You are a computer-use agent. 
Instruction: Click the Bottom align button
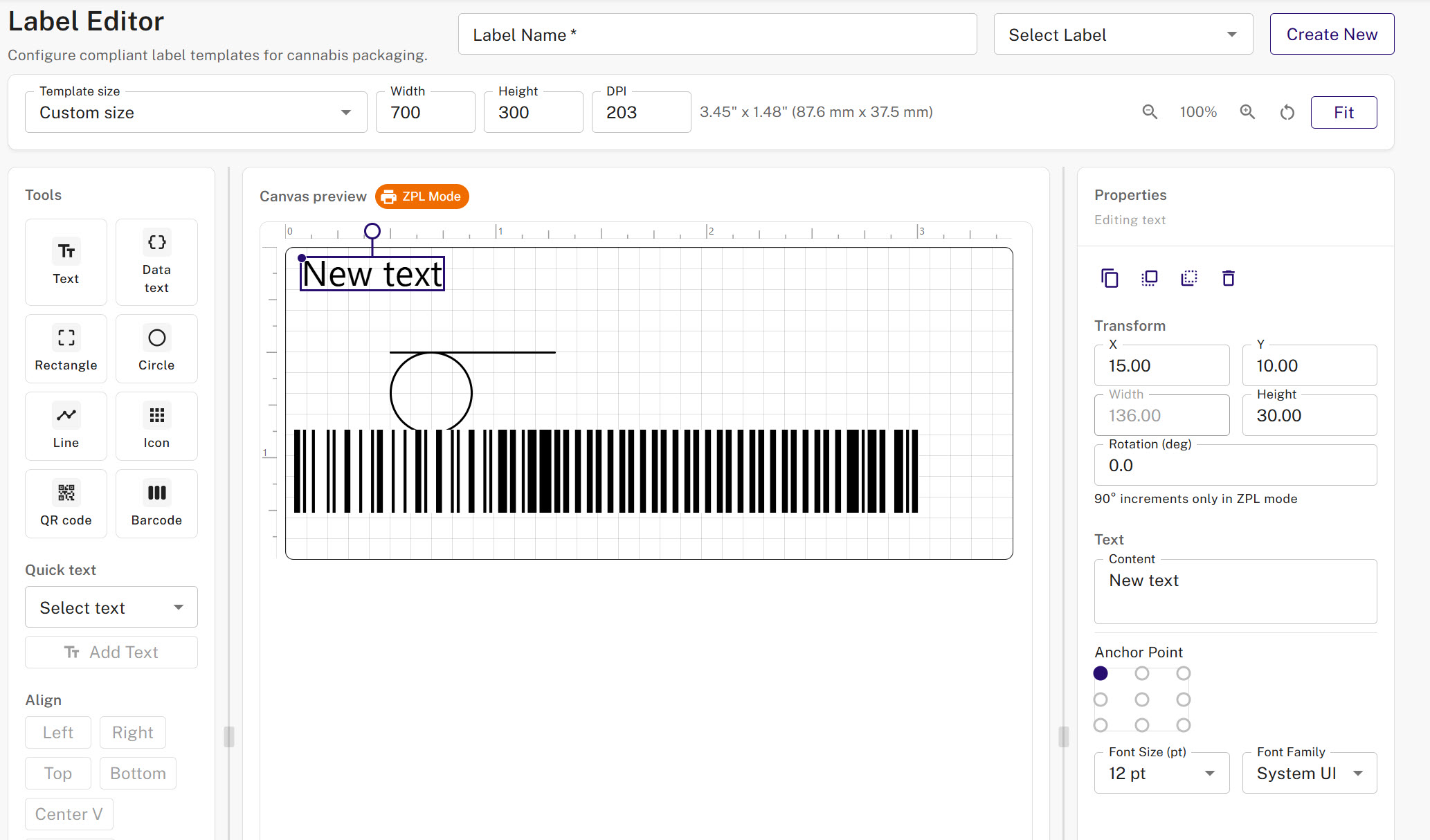click(138, 774)
